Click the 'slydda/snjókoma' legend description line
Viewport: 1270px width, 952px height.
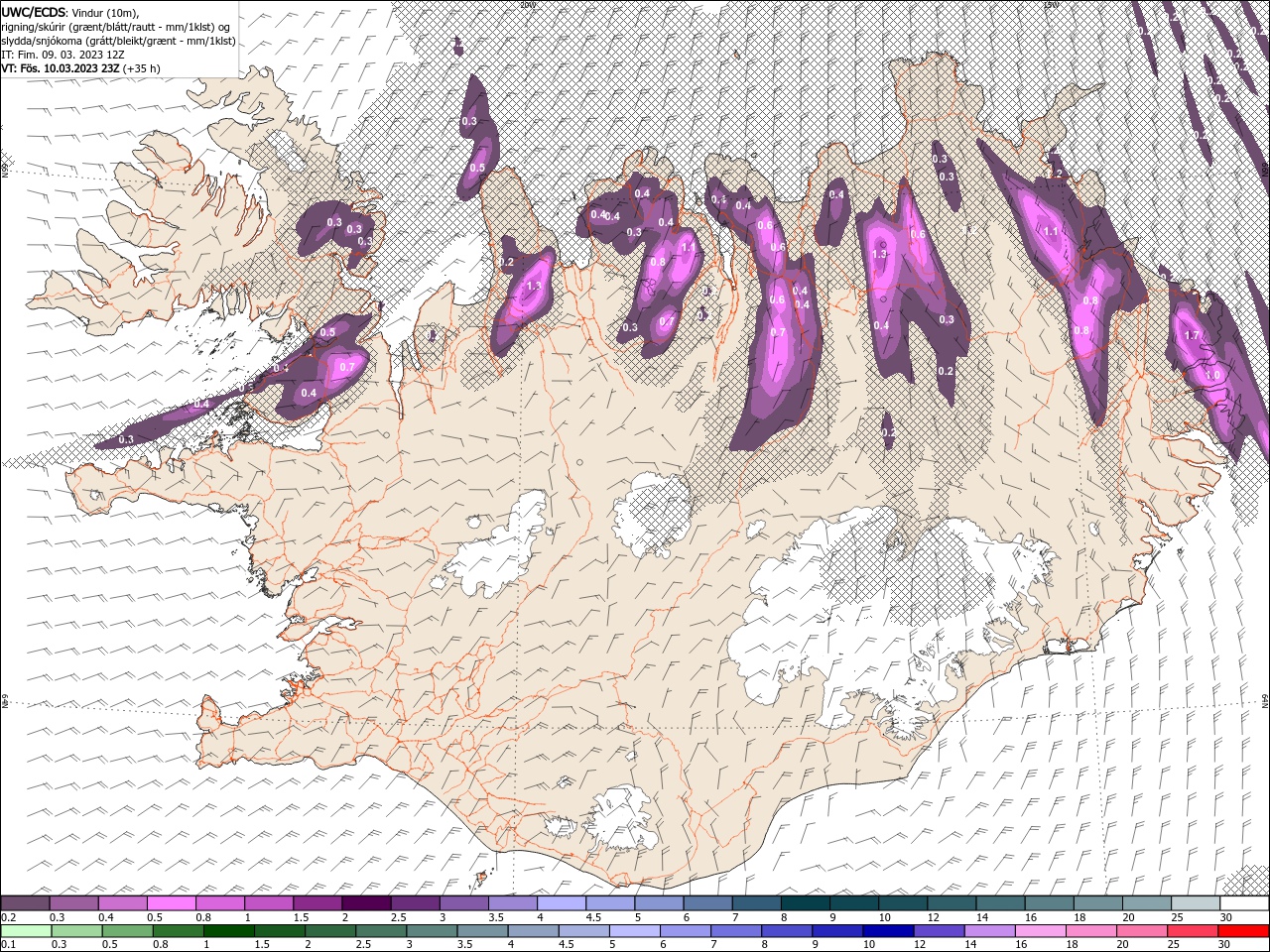tap(118, 41)
